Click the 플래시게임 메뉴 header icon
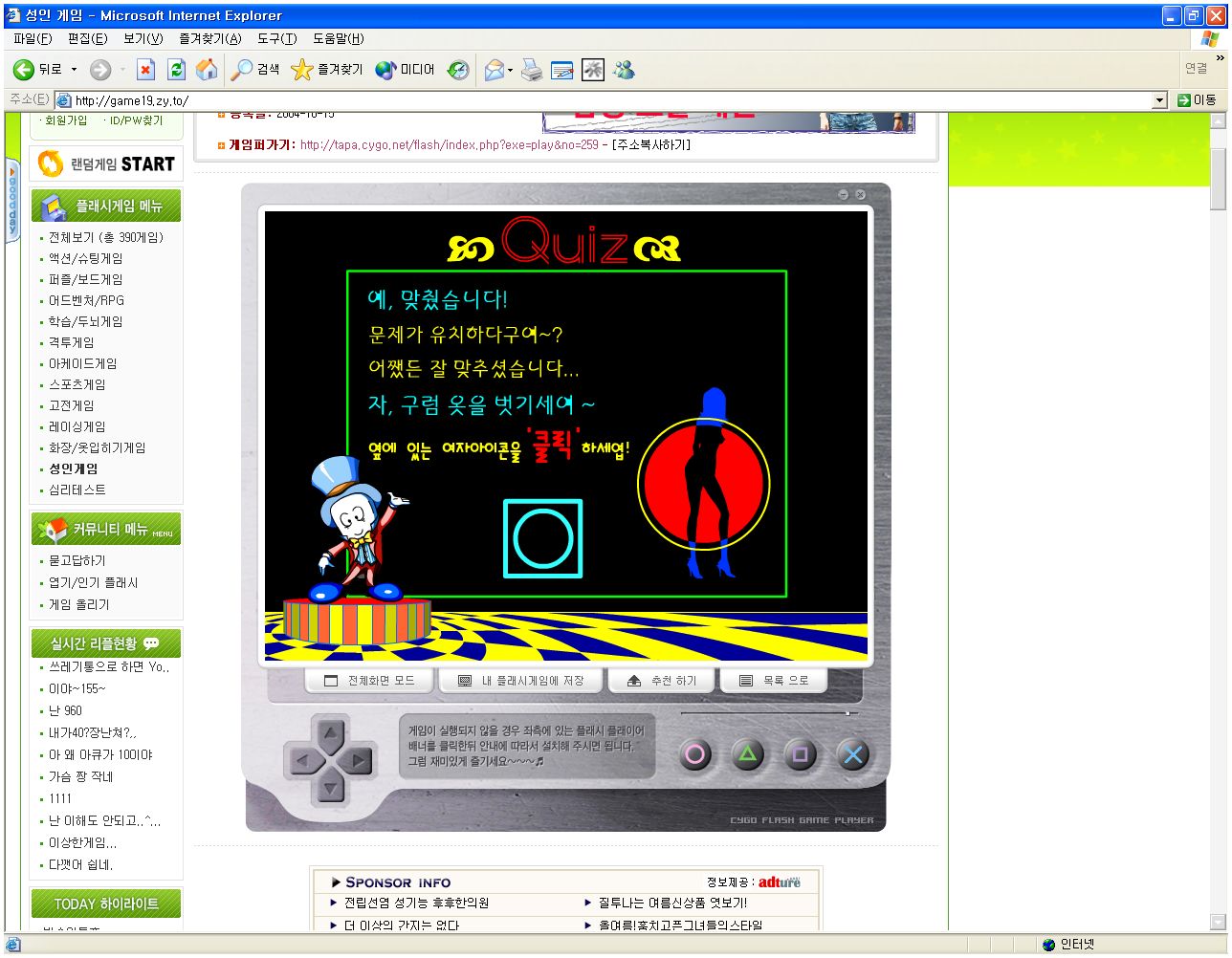The height and width of the screenshot is (958, 1232). pos(53,207)
